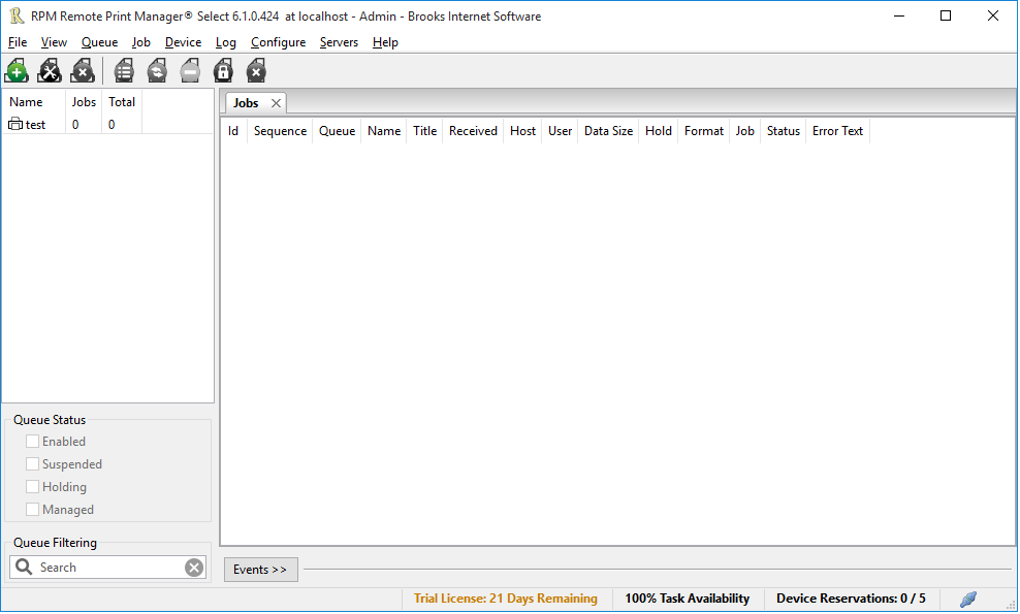Close the Jobs tab with its X

[276, 103]
